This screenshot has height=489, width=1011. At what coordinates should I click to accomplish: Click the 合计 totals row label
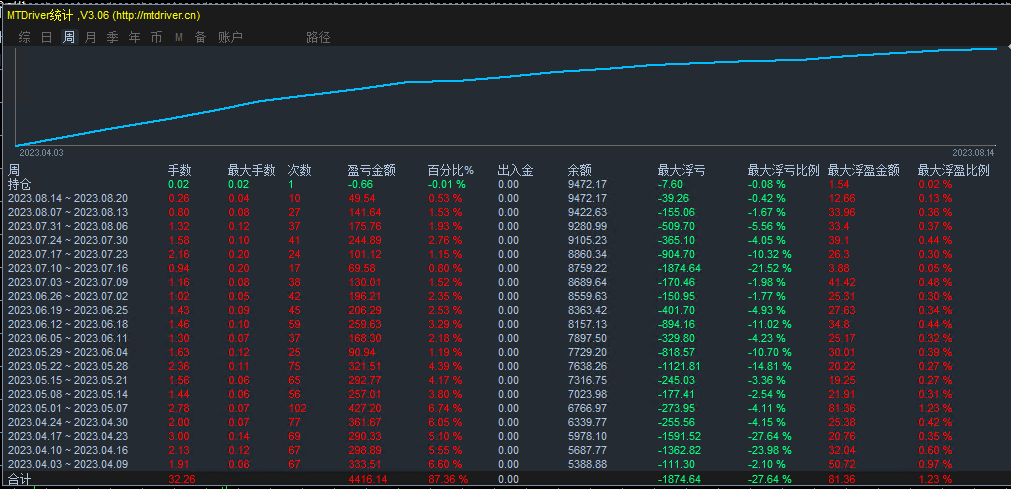(x=19, y=479)
